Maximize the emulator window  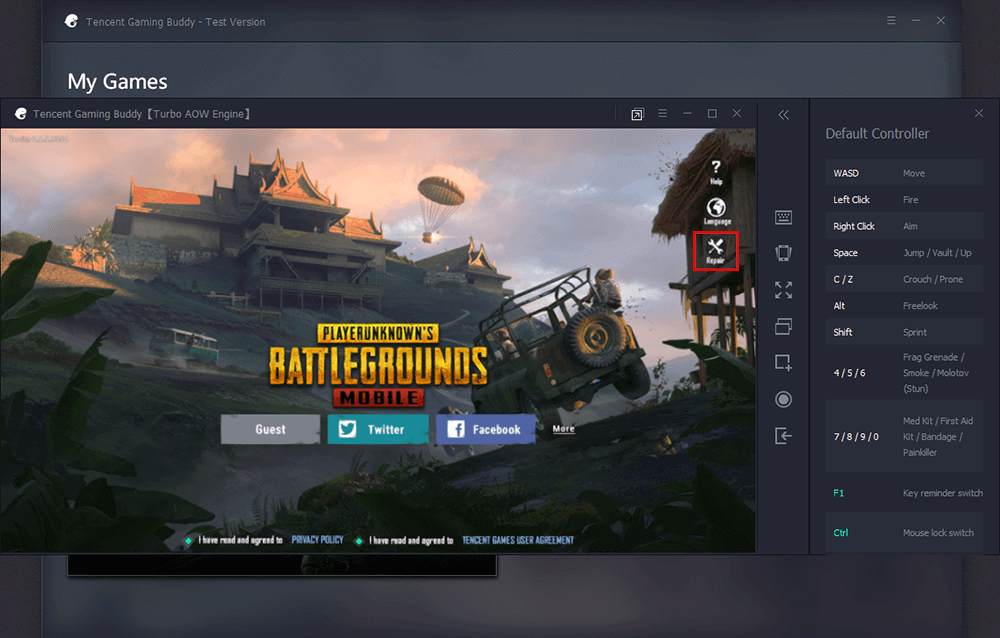pyautogui.click(x=712, y=113)
